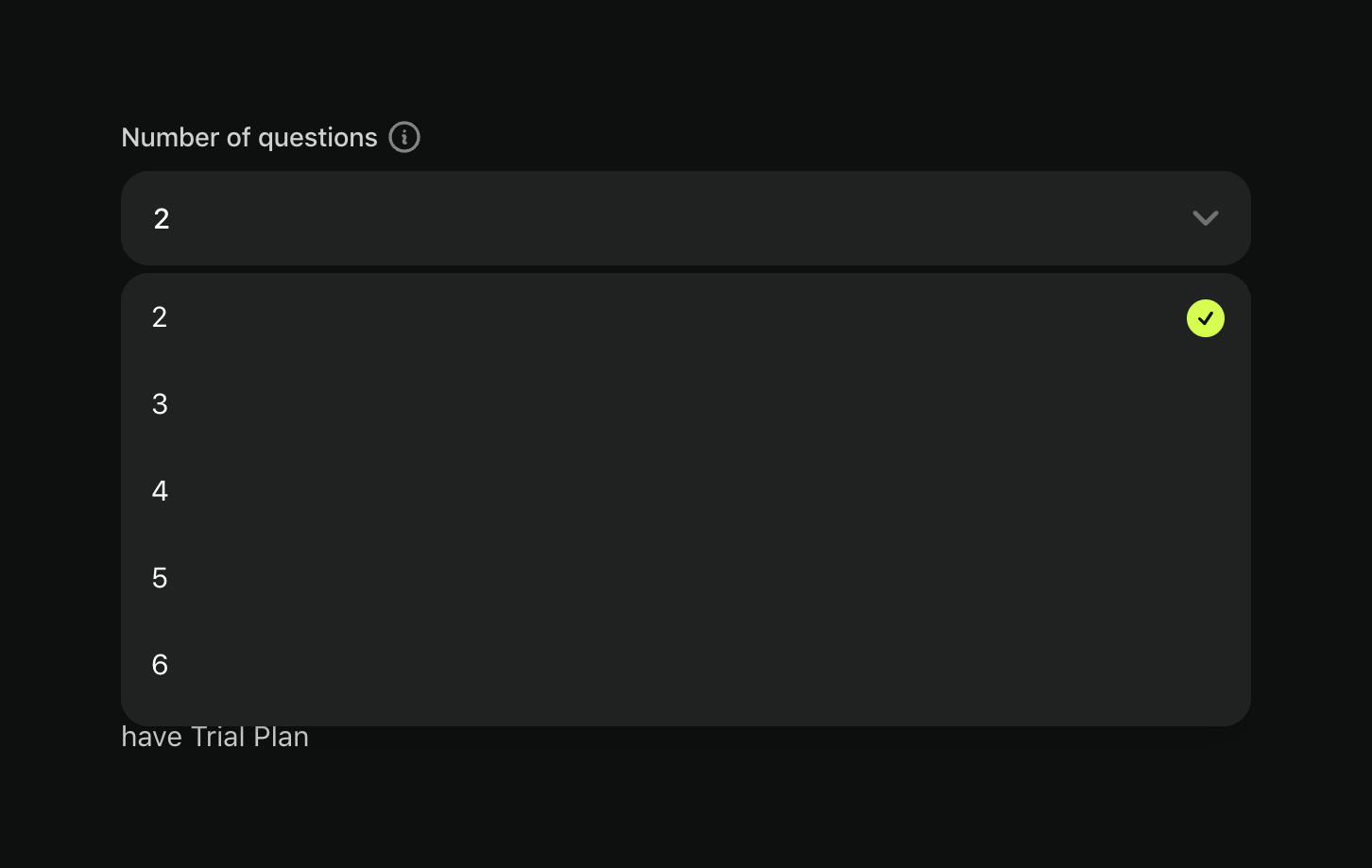Click the selected value 2 in the combo box
Image resolution: width=1372 pixels, height=868 pixels.
click(162, 219)
